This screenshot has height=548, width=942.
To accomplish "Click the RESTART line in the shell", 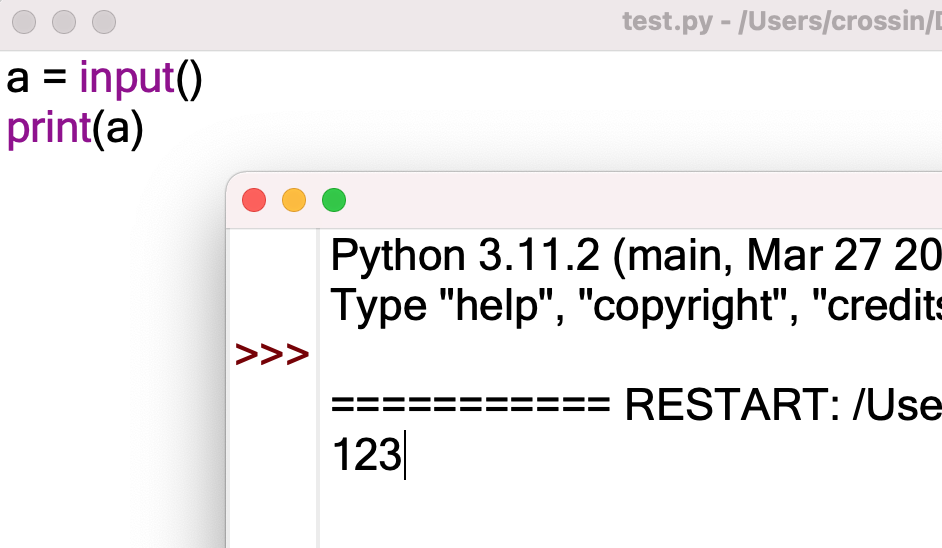I will 636,405.
